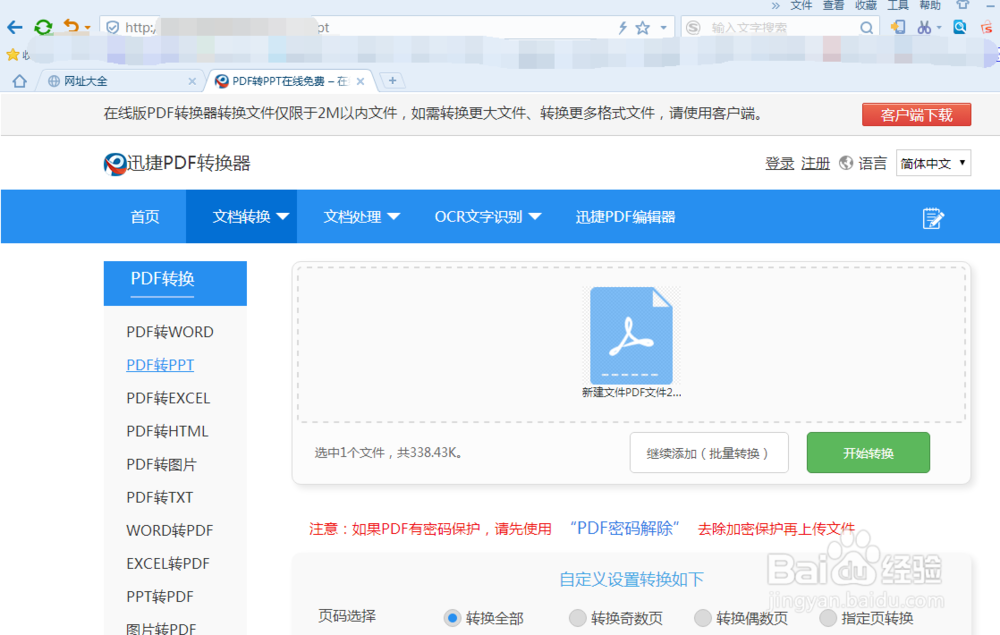Open the OCR文字识别 dropdown menu

pos(487,216)
